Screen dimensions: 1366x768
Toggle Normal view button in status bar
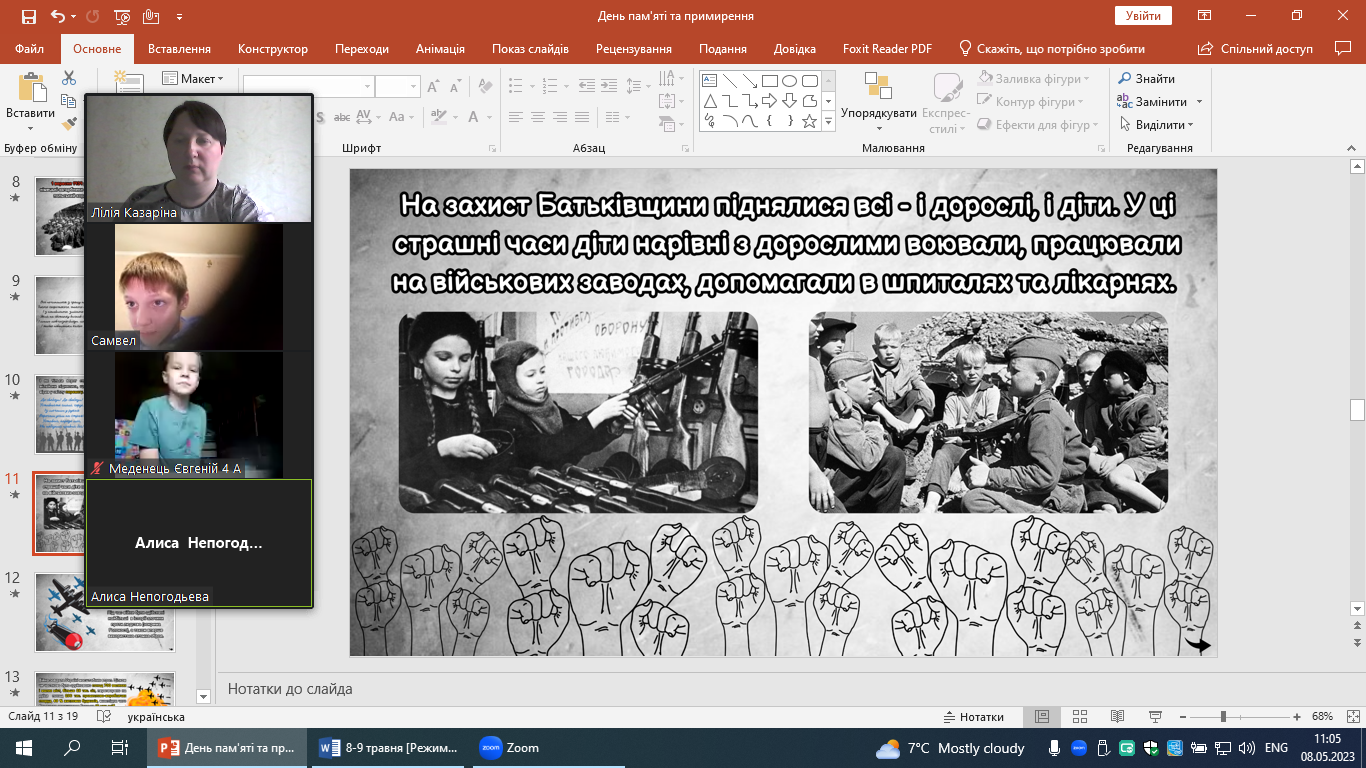click(x=1041, y=717)
